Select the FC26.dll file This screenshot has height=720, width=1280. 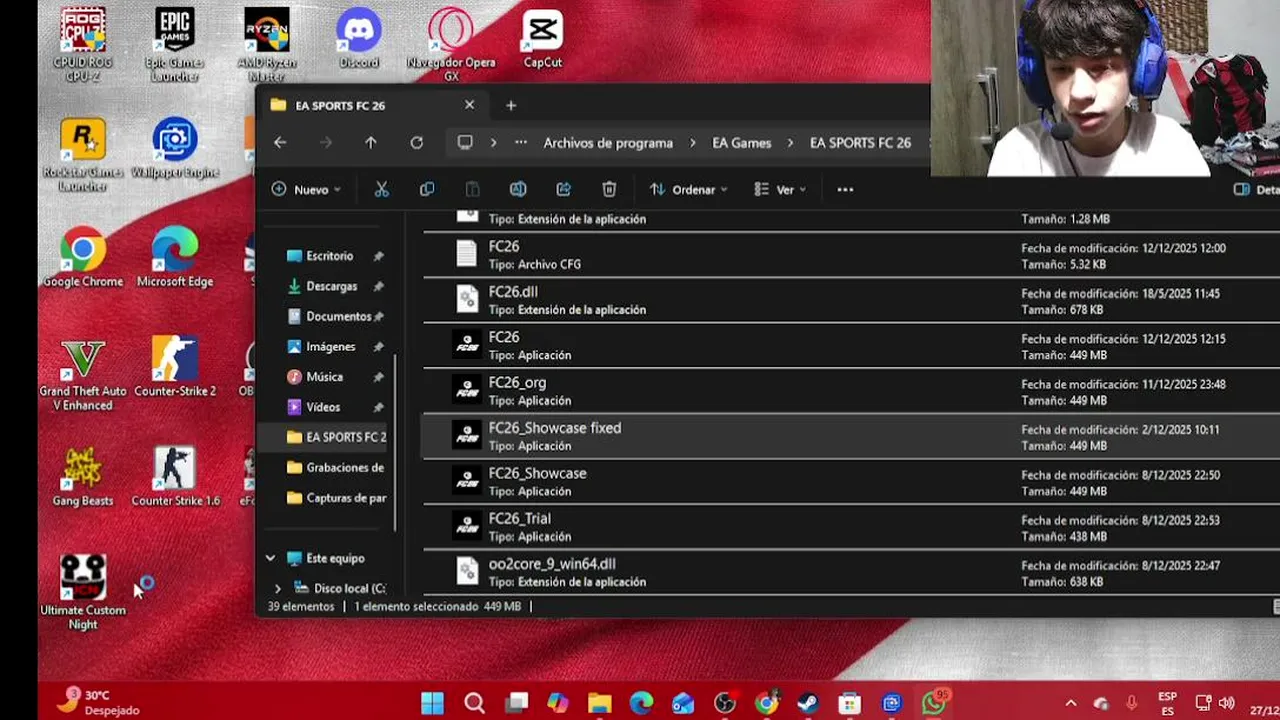coord(851,300)
